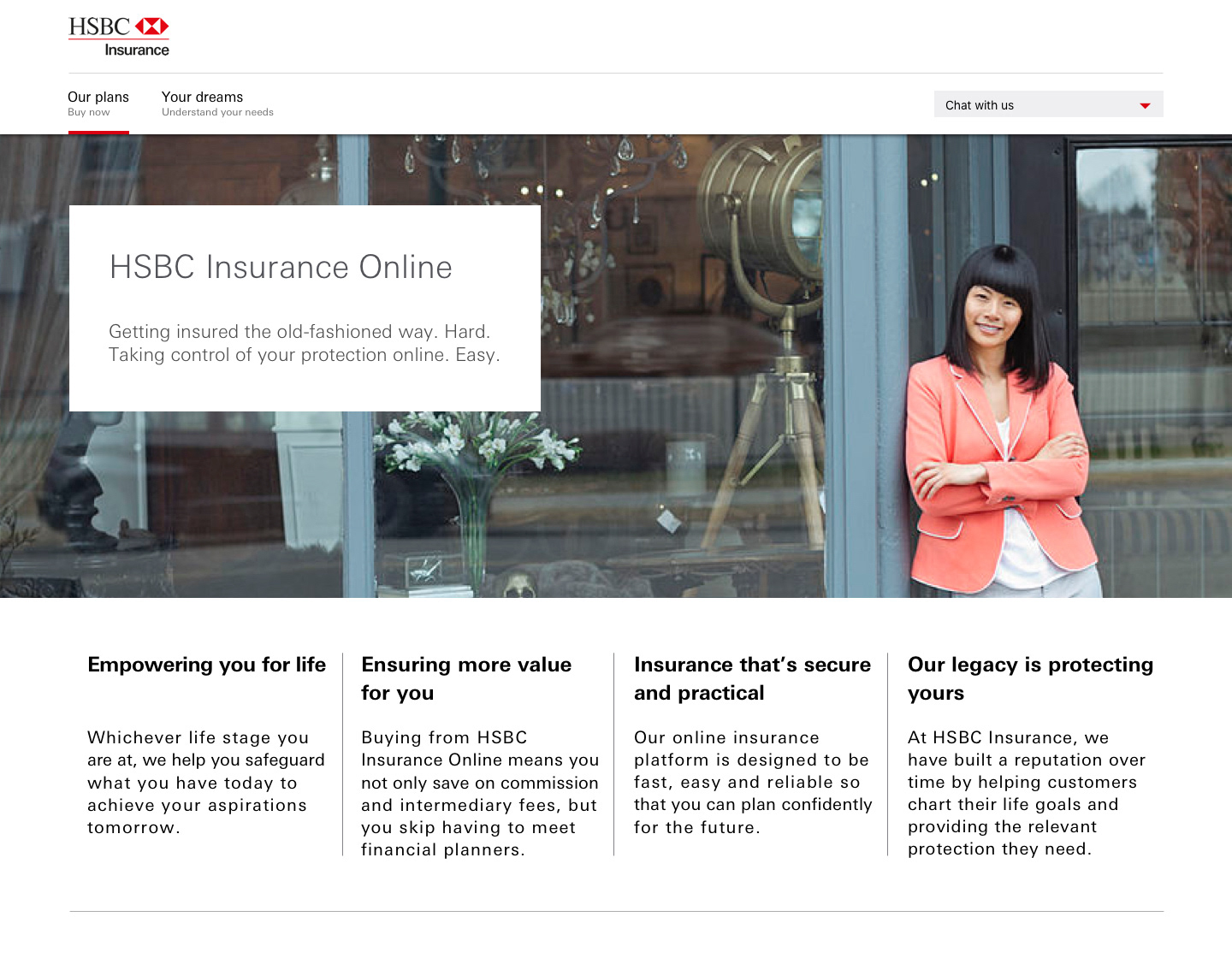Viewport: 1232px width, 964px height.
Task: Select Insurance that's secure and practical heading
Action: pyautogui.click(x=752, y=678)
